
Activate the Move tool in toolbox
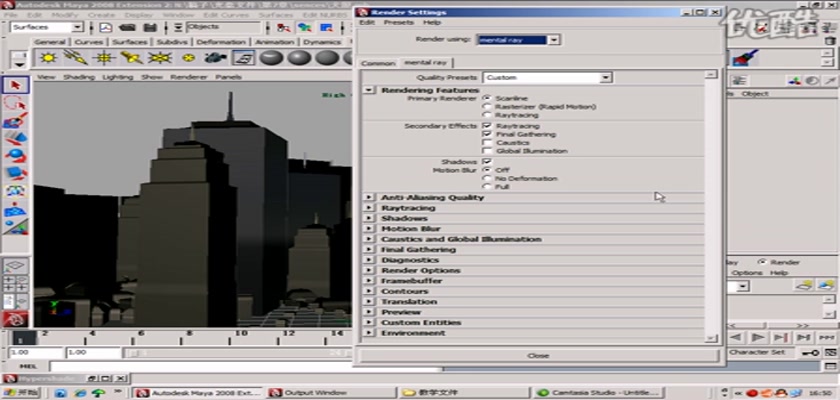[x=16, y=138]
